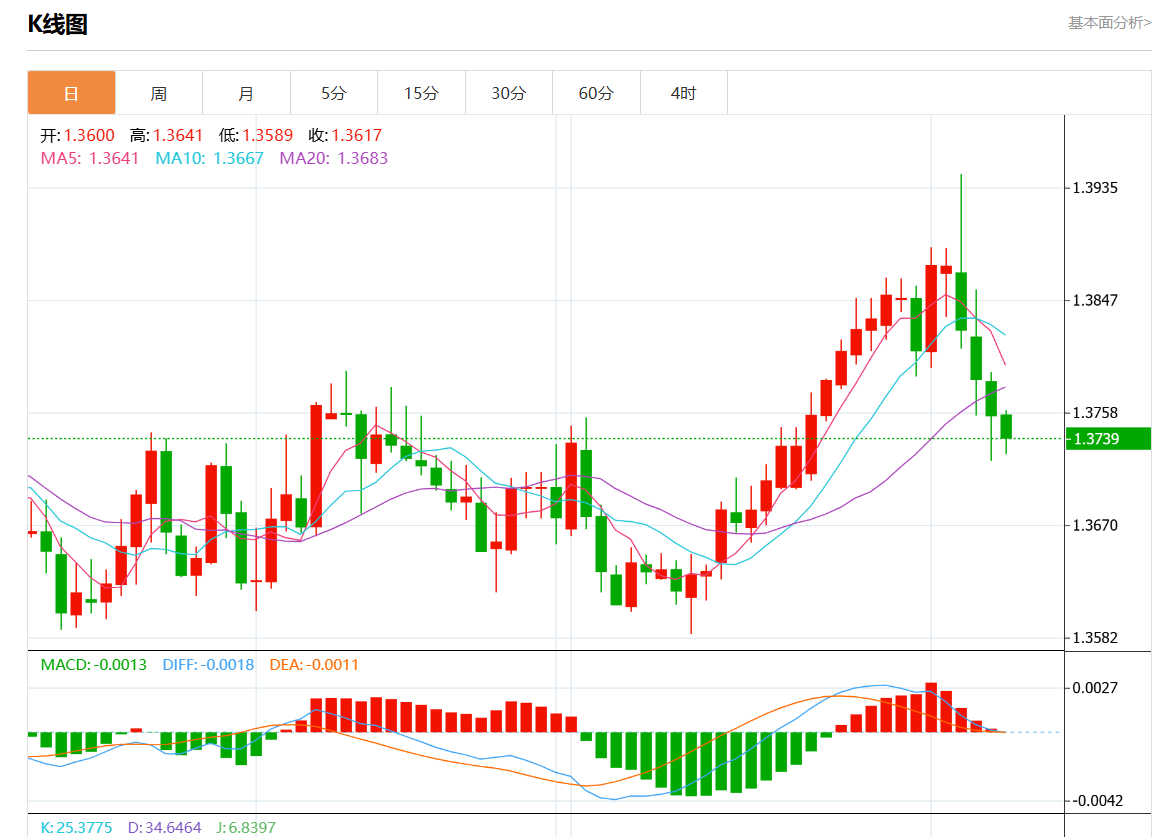
Task: Click the 高: 1.3641 high value
Action: click(x=166, y=135)
